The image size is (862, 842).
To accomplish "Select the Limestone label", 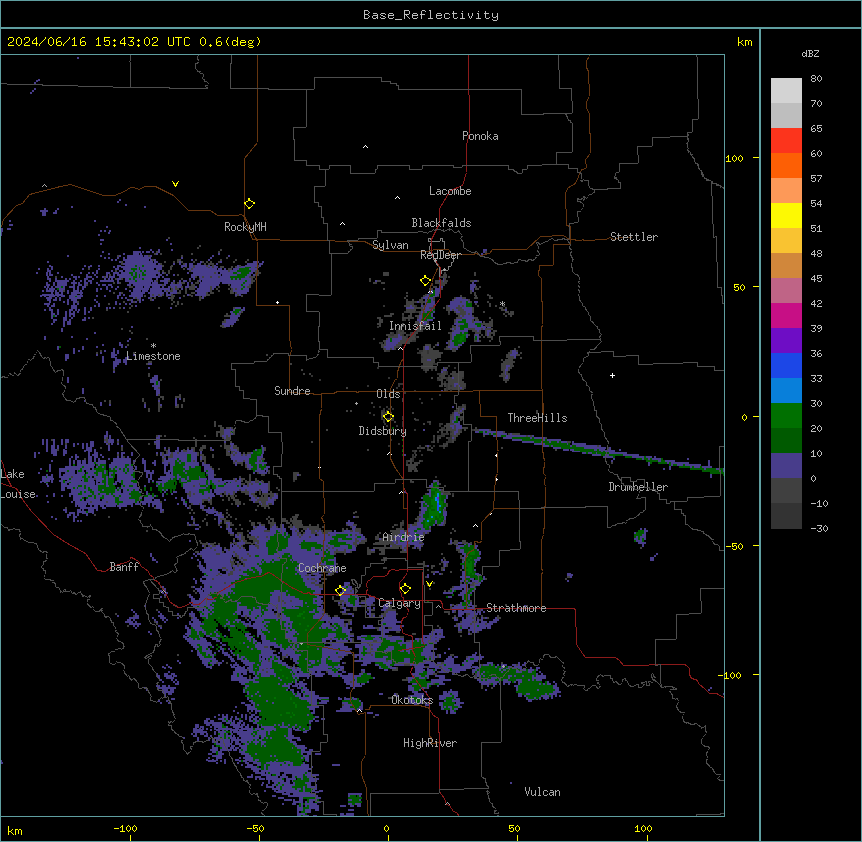I will pos(153,356).
